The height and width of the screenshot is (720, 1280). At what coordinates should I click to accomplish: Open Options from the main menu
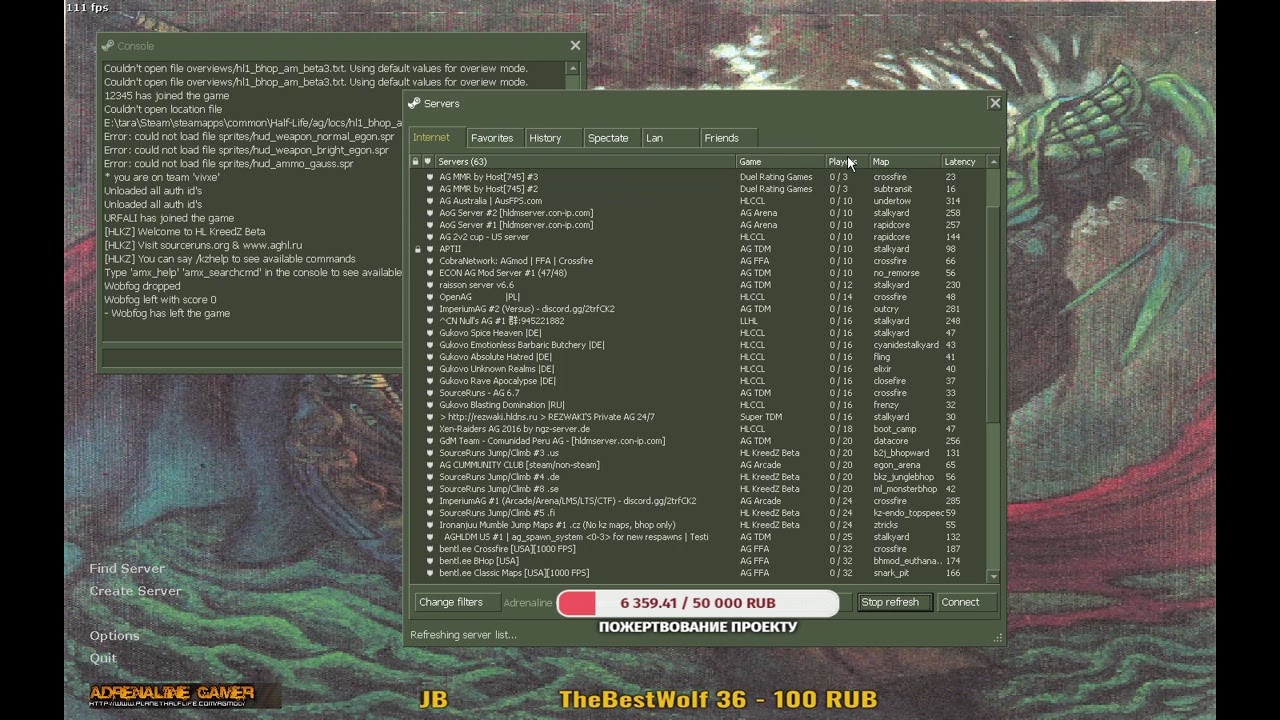[114, 636]
